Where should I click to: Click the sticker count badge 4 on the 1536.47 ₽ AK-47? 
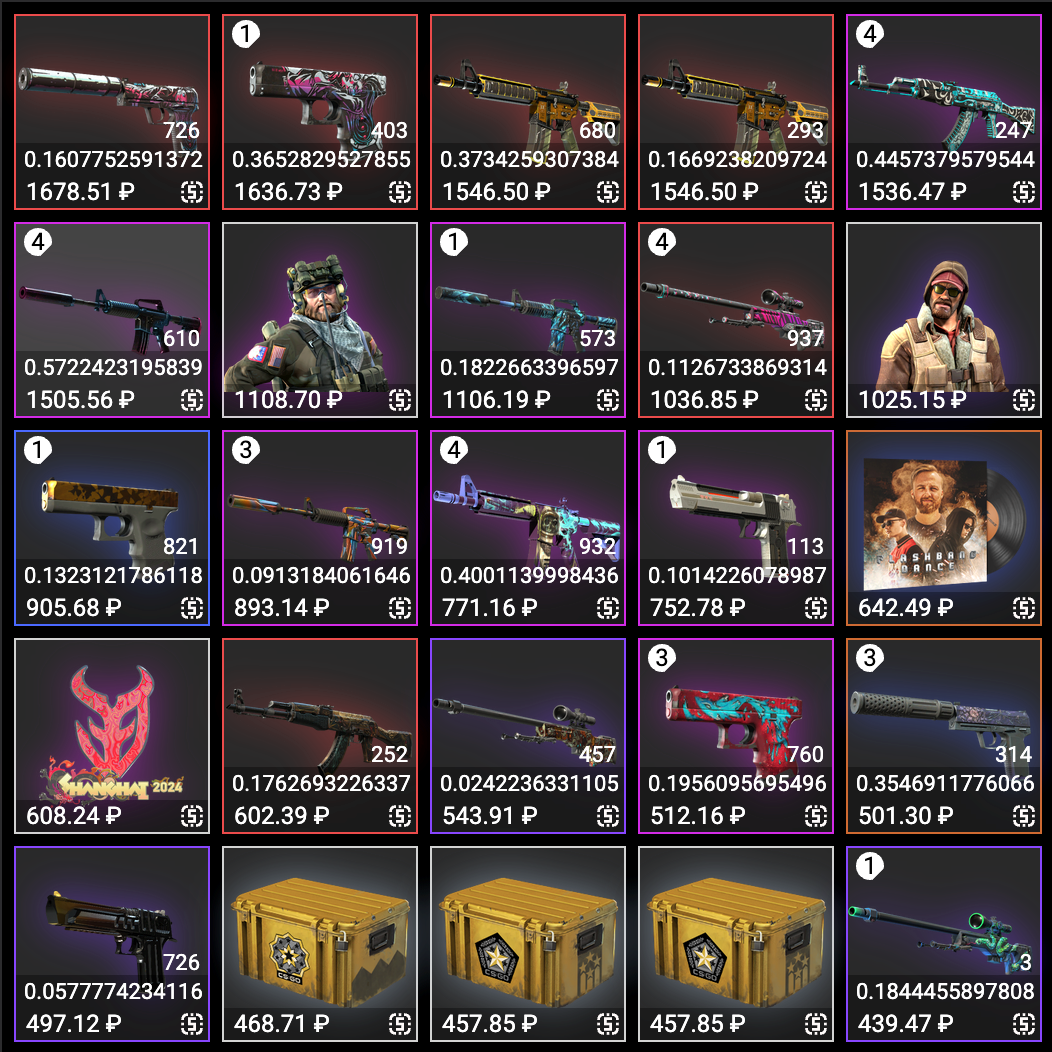[870, 34]
